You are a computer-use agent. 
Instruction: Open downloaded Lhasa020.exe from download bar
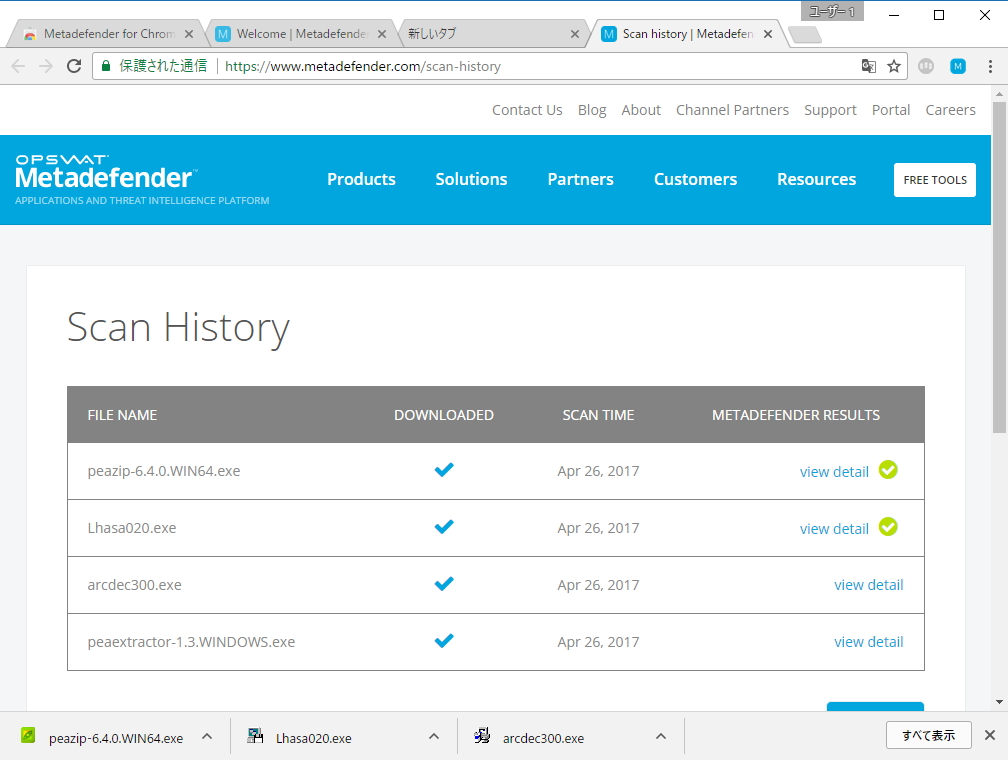[301, 737]
